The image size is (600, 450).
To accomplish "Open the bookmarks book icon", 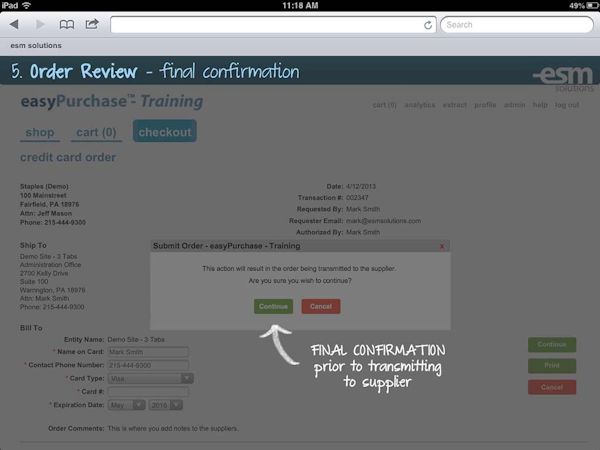I will click(67, 25).
